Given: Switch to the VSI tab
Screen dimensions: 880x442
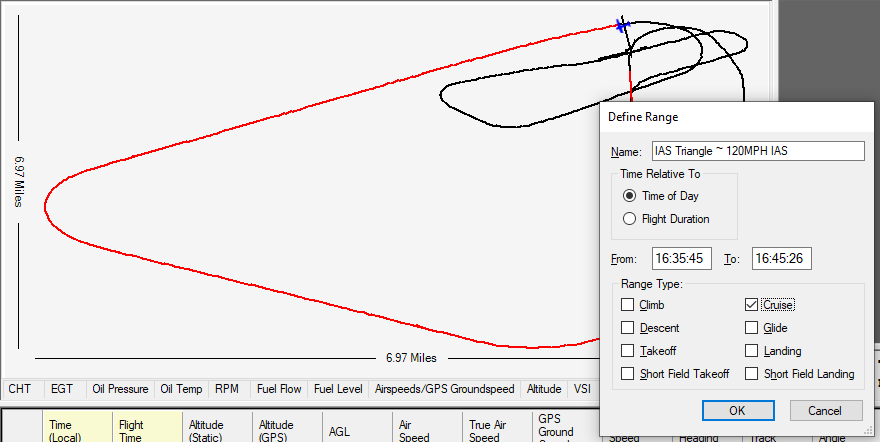Looking at the screenshot, I should [582, 389].
